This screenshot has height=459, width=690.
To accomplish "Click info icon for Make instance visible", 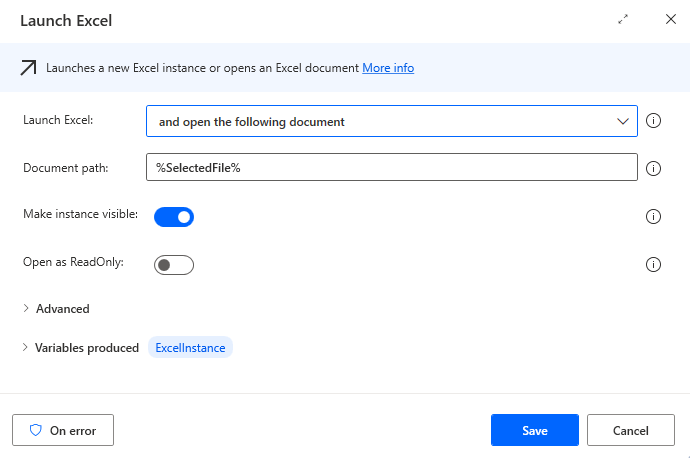I will point(654,216).
